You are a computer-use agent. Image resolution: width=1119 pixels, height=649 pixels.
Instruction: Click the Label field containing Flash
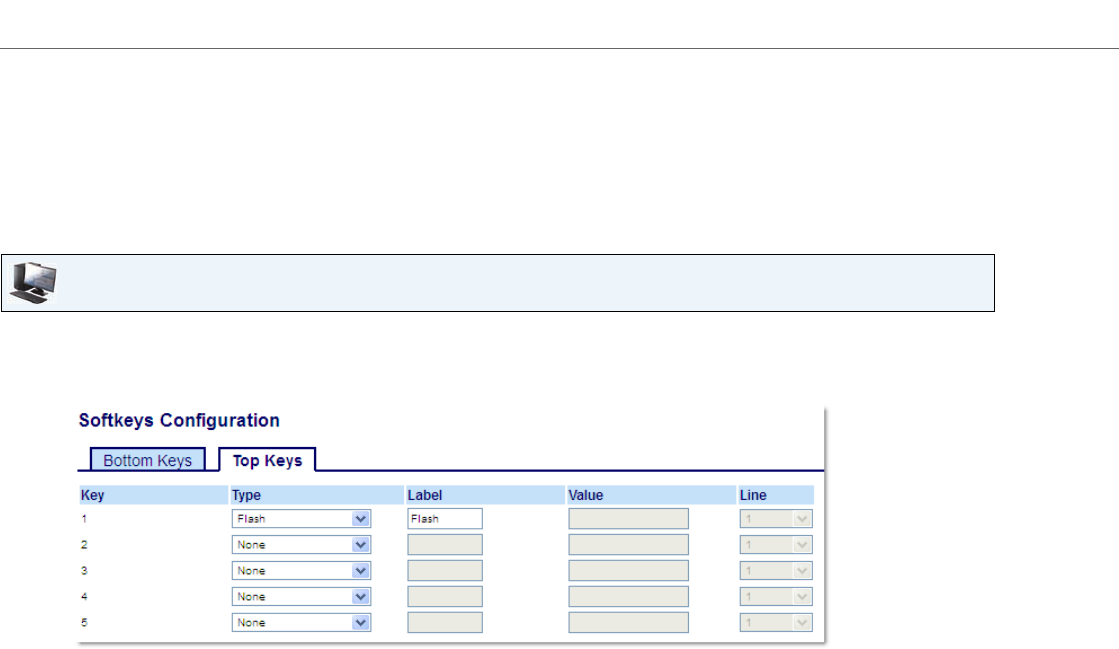pos(445,519)
